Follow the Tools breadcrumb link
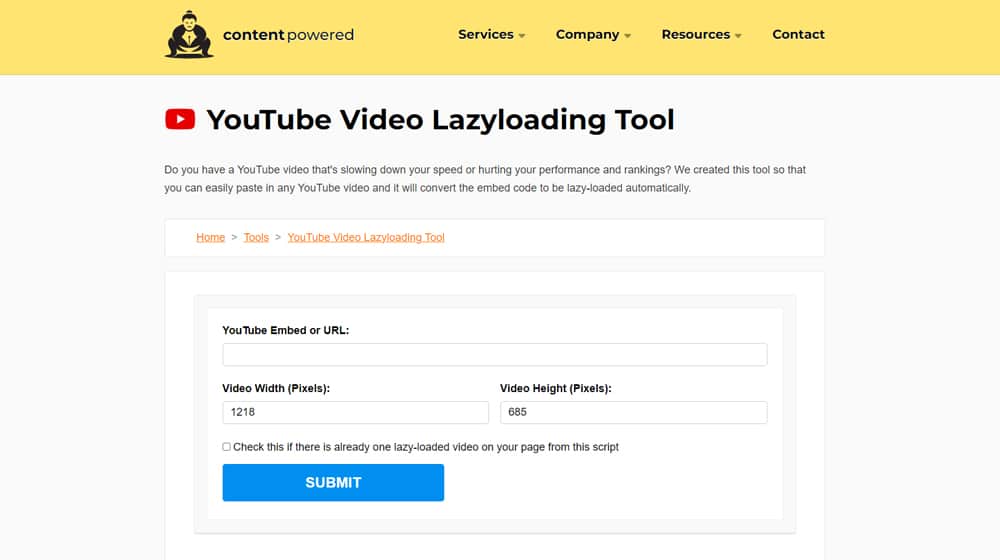Viewport: 1000px width, 560px height. click(256, 237)
